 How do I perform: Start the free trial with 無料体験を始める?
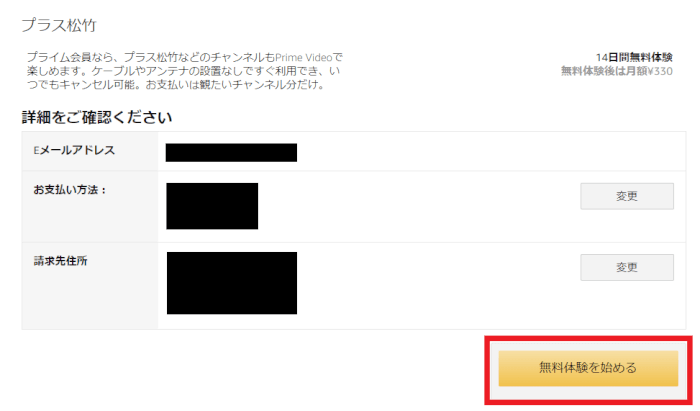[588, 368]
